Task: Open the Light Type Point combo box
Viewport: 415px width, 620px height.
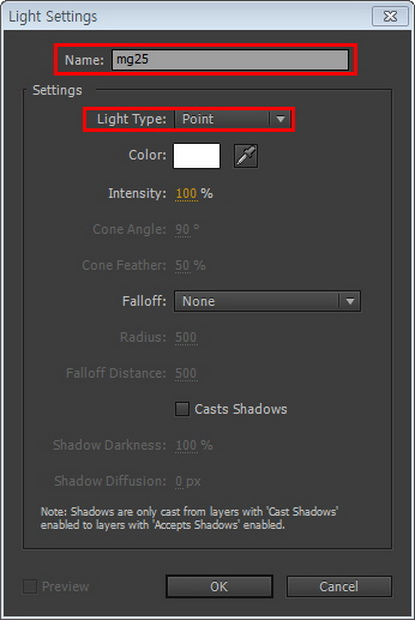Action: 232,119
